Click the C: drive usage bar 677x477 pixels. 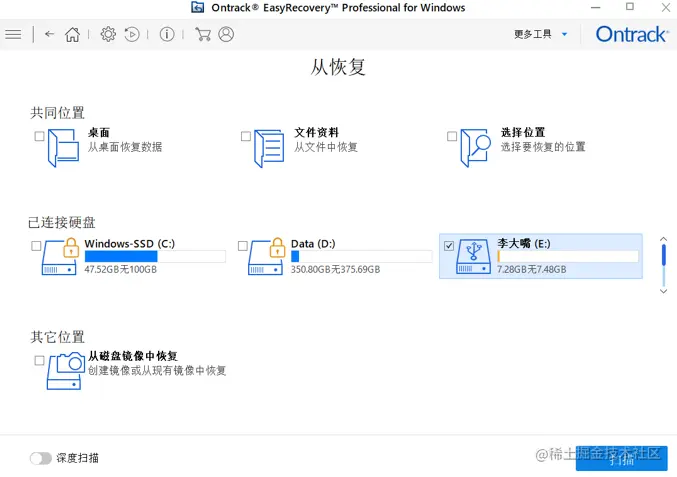155,257
